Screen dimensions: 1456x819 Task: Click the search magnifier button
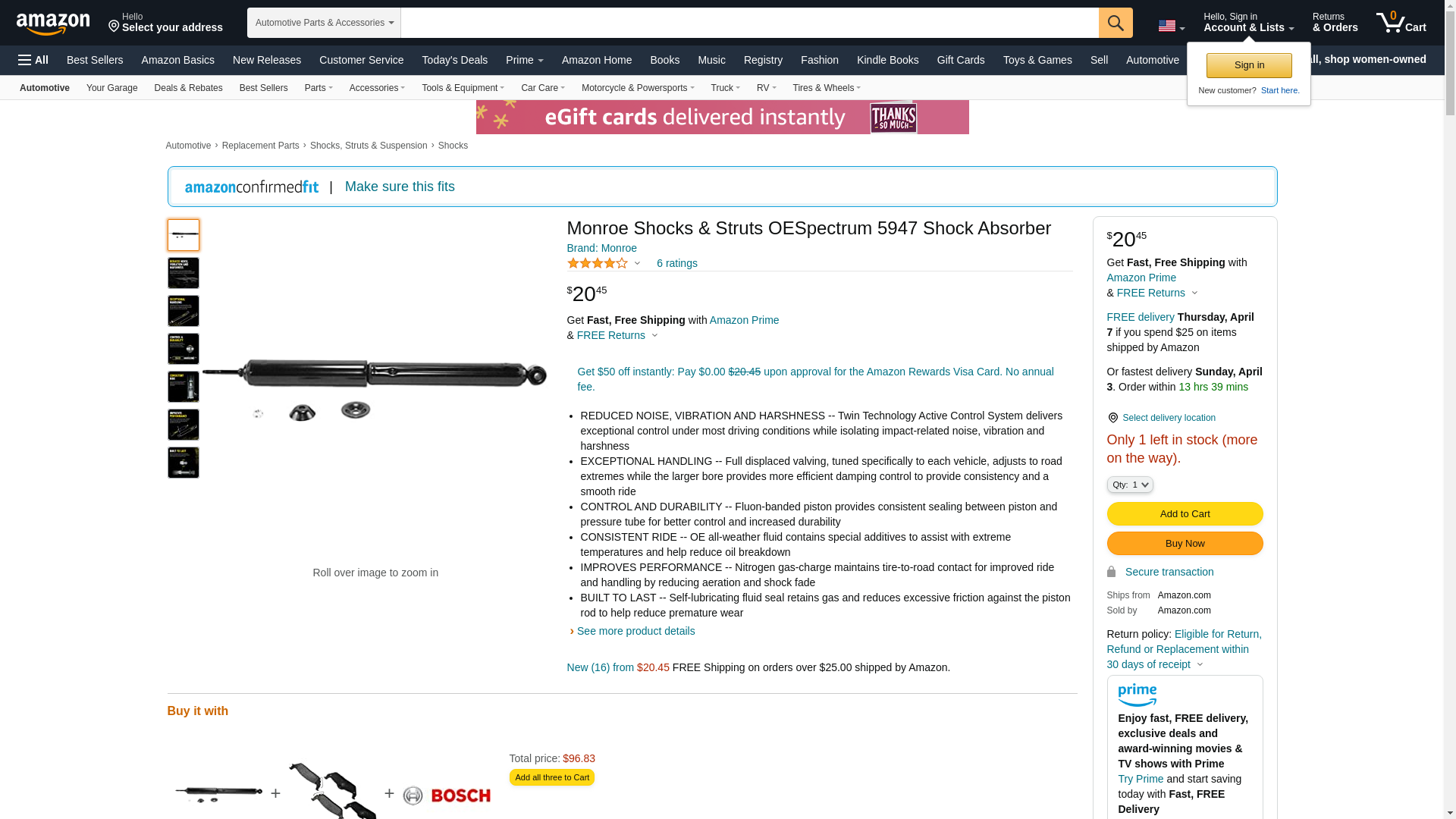[1116, 23]
